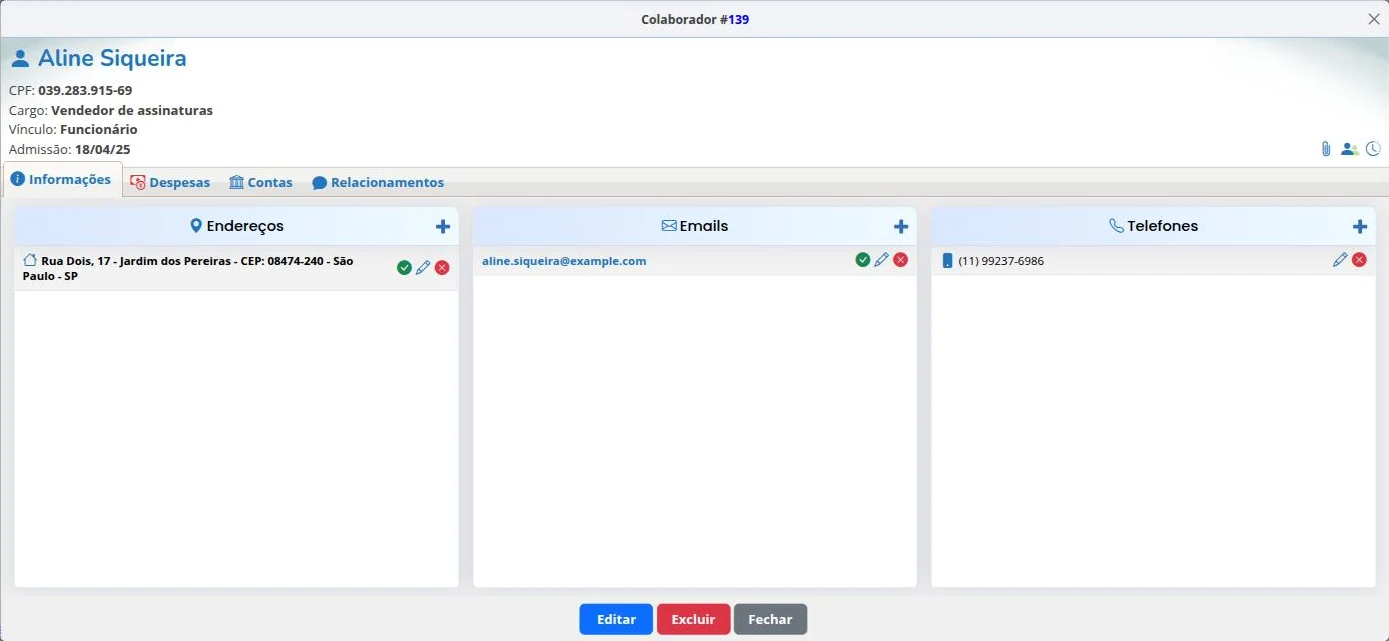
Task: Click the CPF value 039.283.915-69
Action: (x=85, y=90)
